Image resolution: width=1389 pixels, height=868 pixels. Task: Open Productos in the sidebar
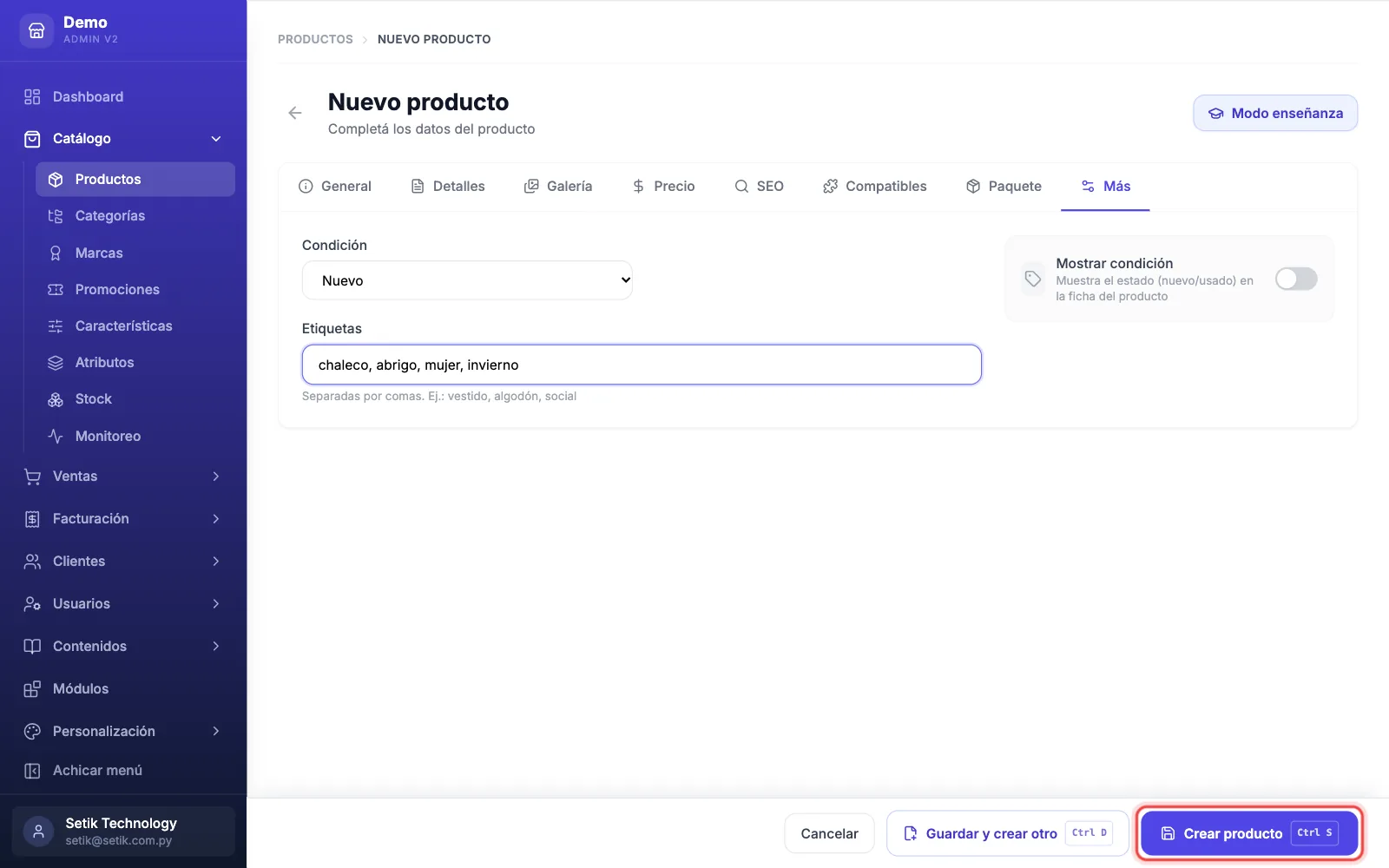tap(135, 180)
